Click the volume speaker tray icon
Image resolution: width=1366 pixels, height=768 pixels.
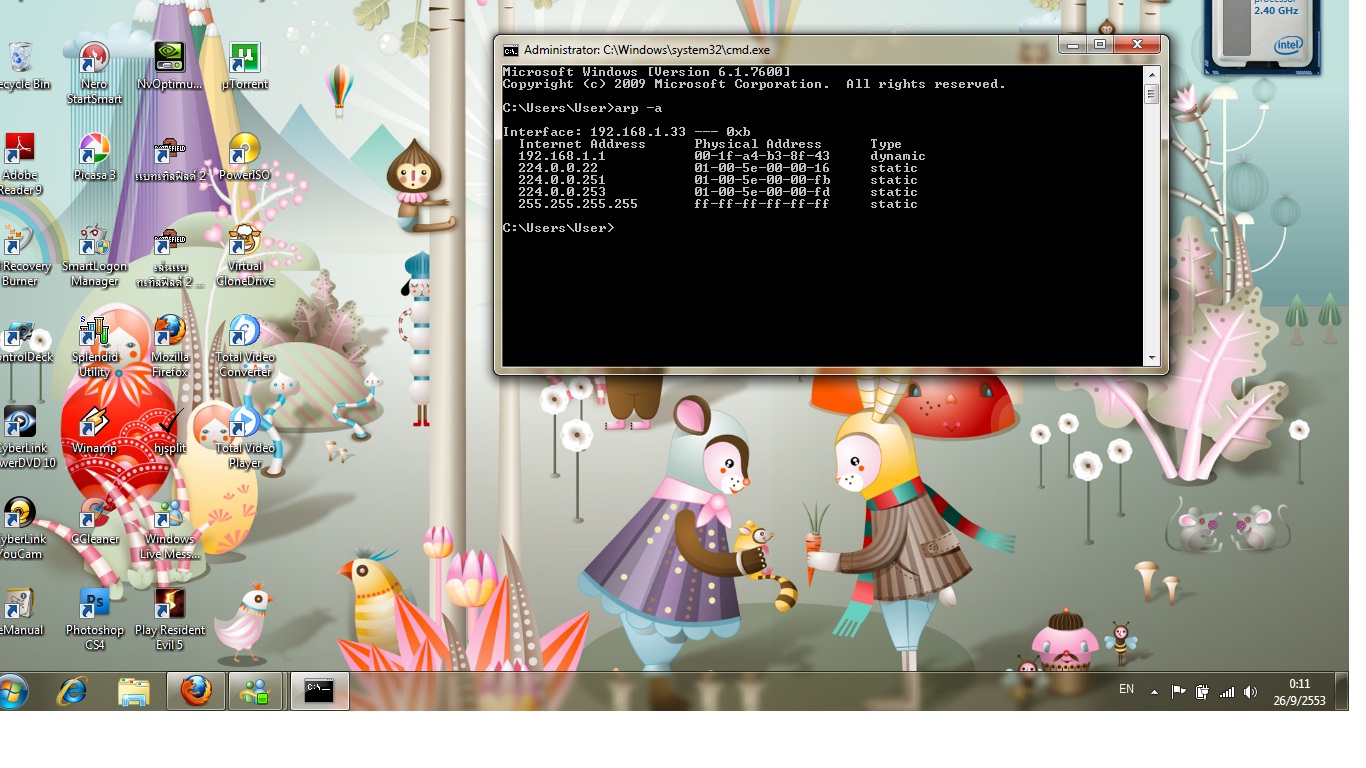(x=1250, y=691)
